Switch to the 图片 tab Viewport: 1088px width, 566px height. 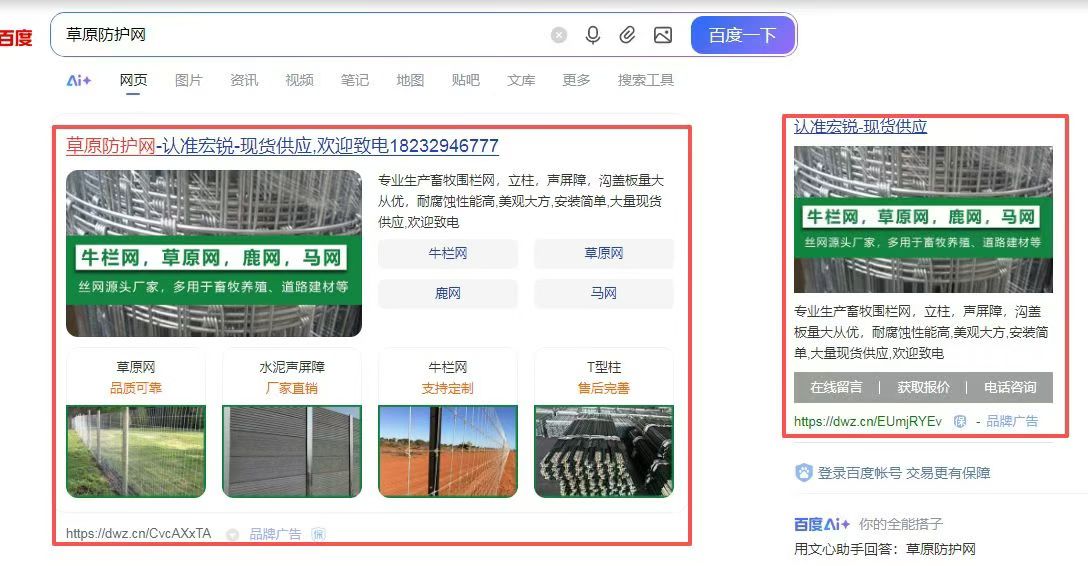(188, 80)
